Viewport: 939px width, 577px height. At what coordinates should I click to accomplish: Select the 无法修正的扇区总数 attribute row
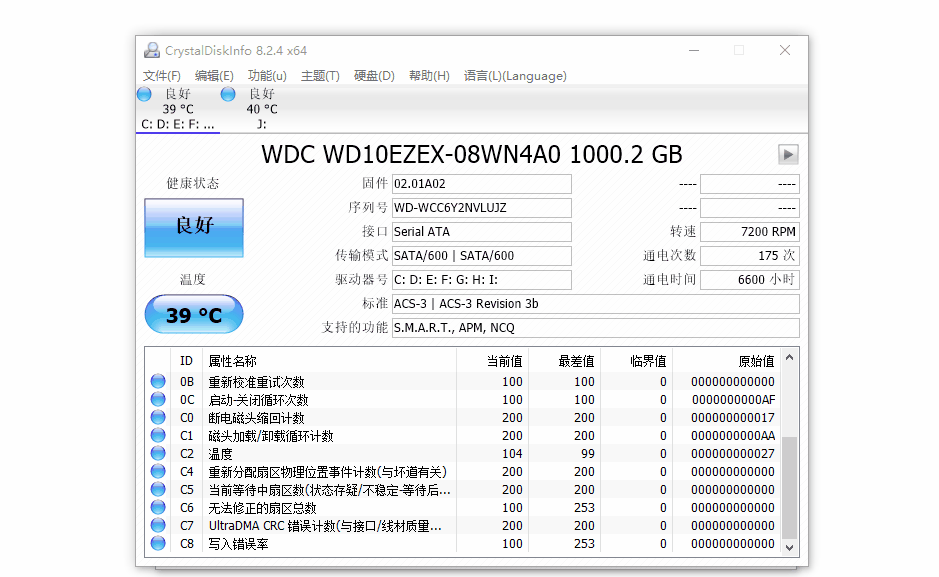click(x=464, y=508)
